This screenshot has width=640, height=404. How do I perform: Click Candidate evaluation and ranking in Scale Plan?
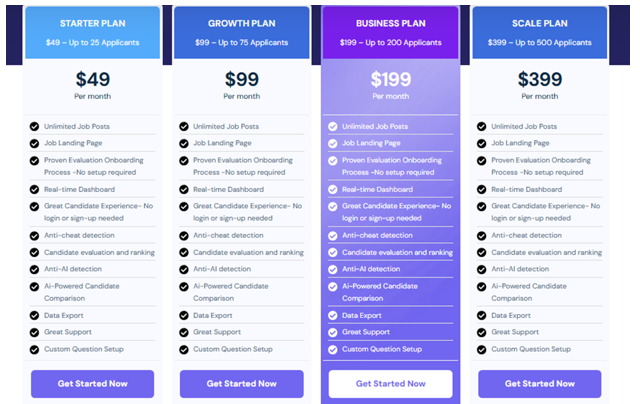pos(547,253)
